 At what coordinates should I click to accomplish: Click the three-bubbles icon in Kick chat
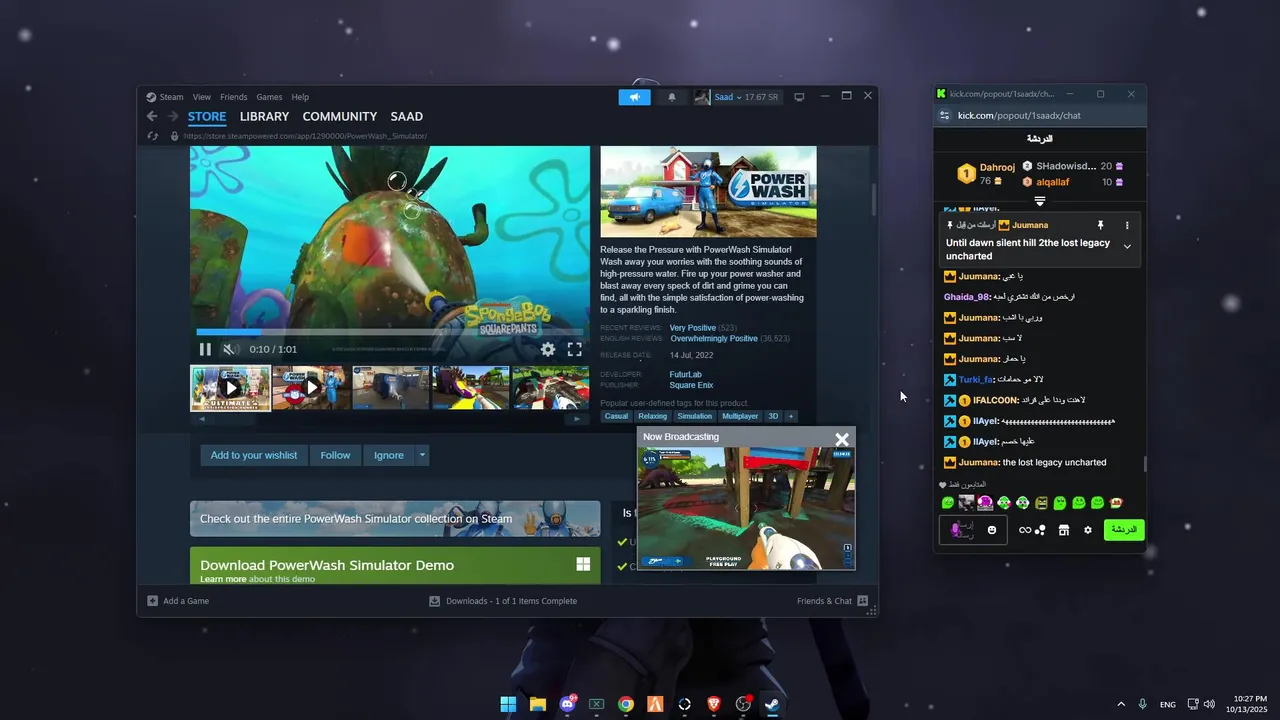[1040, 530]
